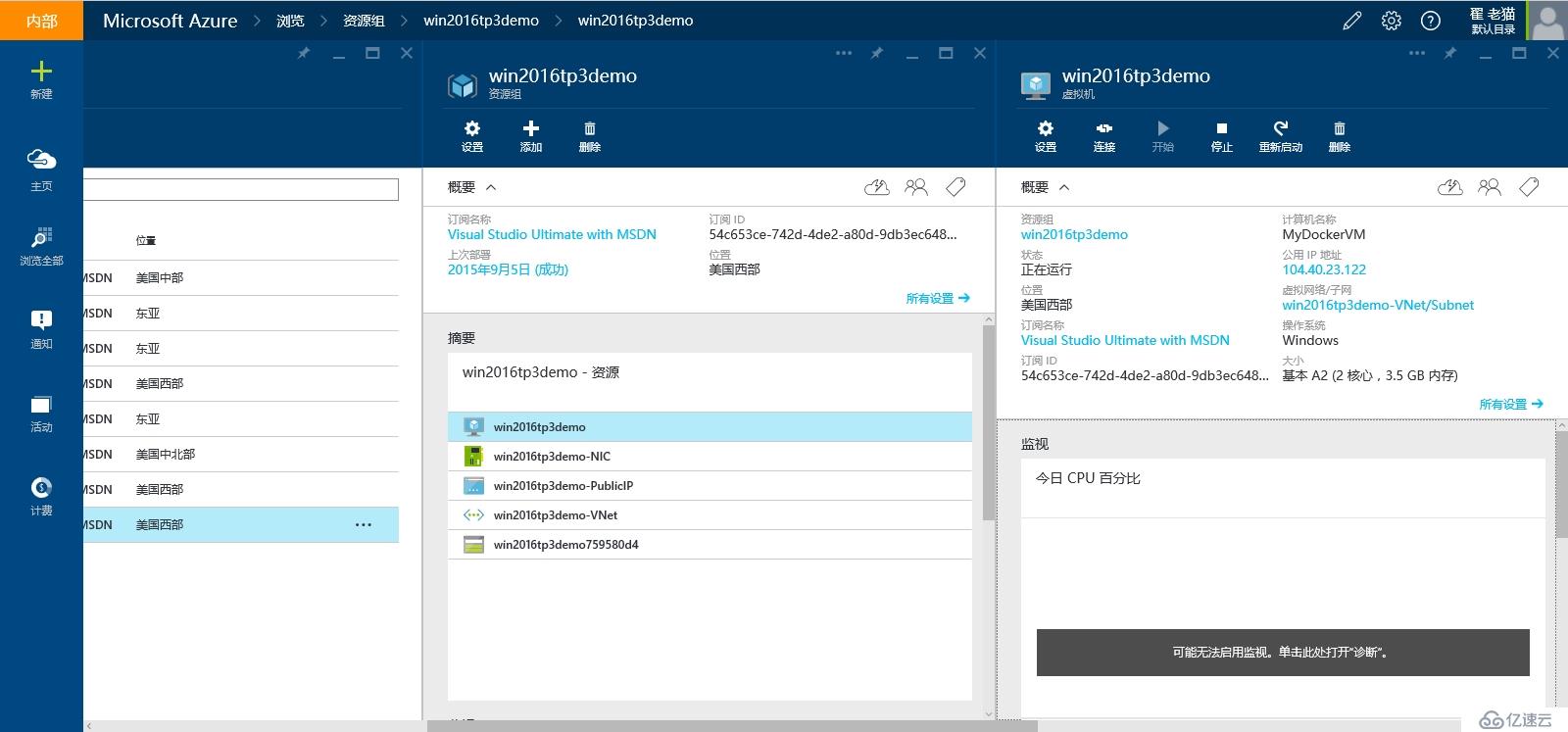Click Delete (删除) in virtual machine blade
The image size is (1568, 732).
(x=1340, y=136)
